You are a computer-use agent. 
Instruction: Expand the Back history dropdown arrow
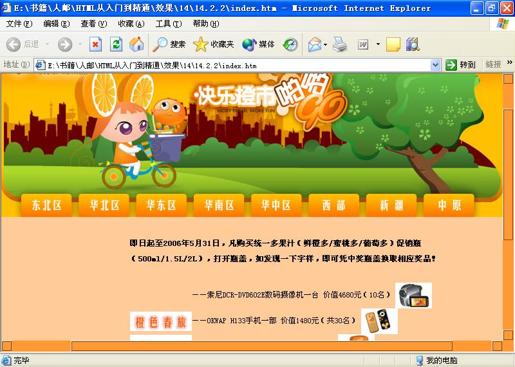(47, 44)
